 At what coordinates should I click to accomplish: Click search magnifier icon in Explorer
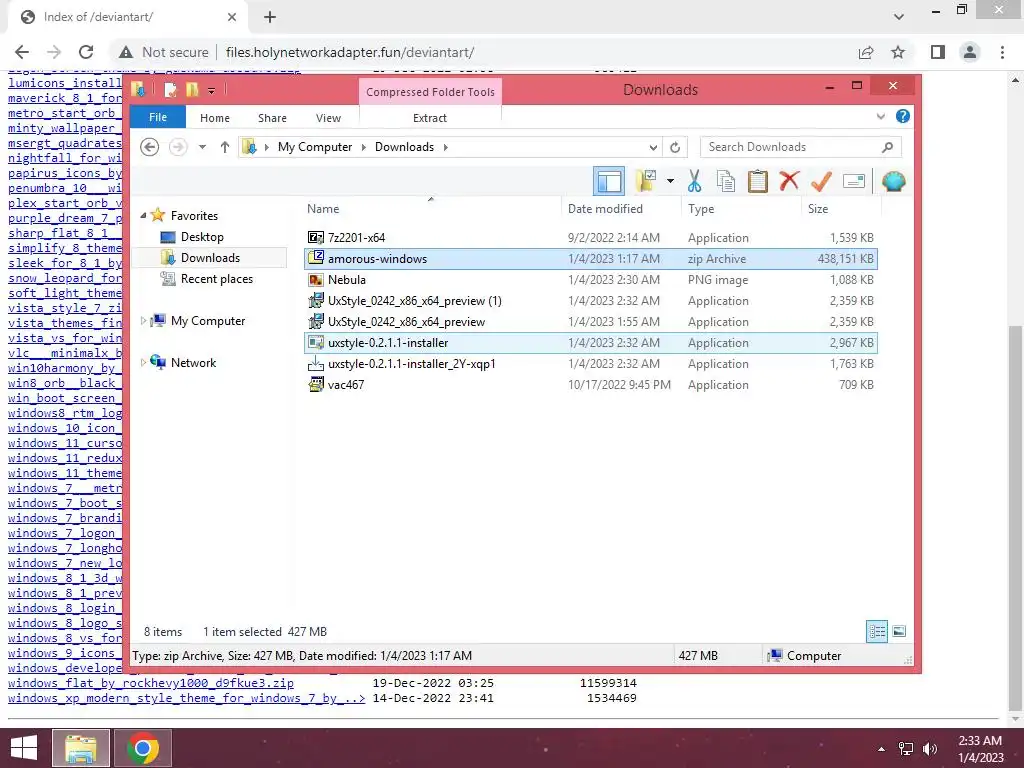[887, 147]
